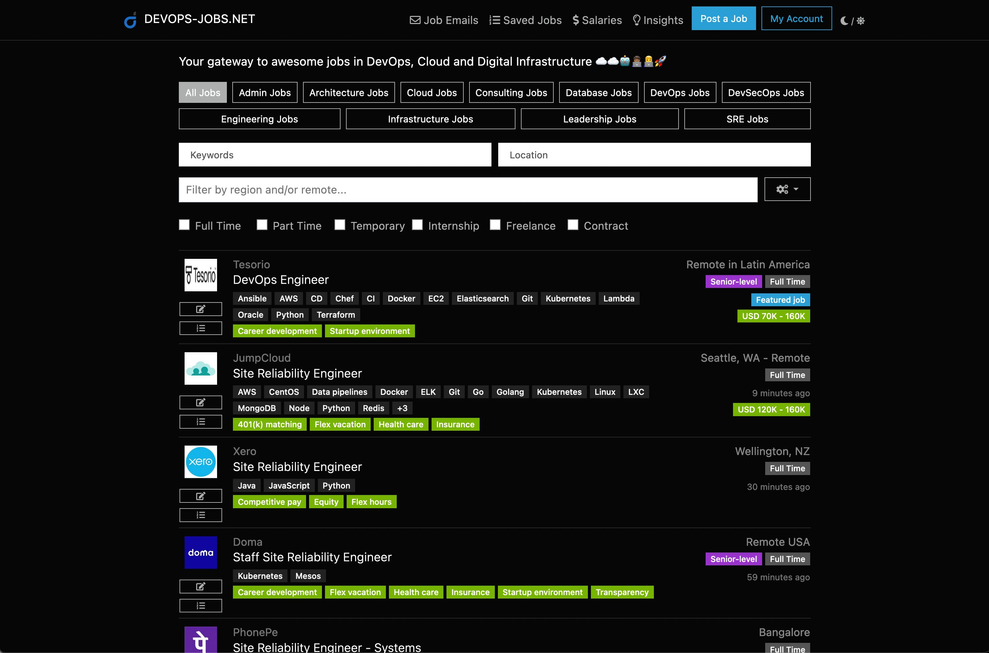Image resolution: width=989 pixels, height=653 pixels.
Task: Click the list icon under Xero logo
Action: [200, 515]
